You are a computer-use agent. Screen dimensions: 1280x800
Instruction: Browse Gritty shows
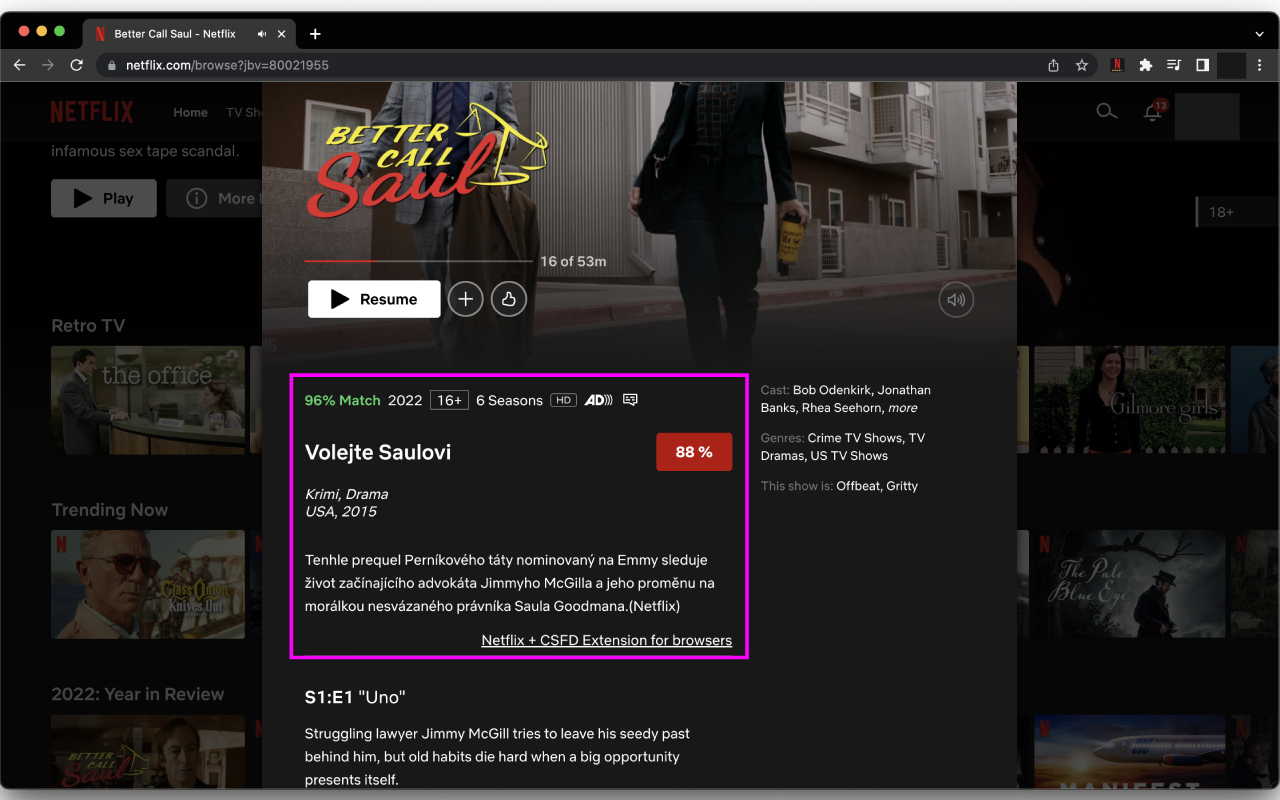tap(902, 486)
